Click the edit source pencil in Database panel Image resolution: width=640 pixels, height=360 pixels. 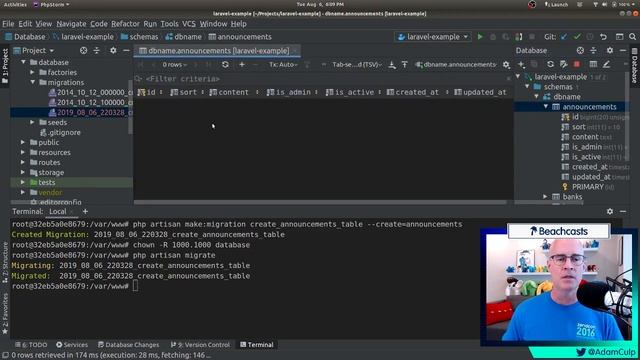point(607,64)
